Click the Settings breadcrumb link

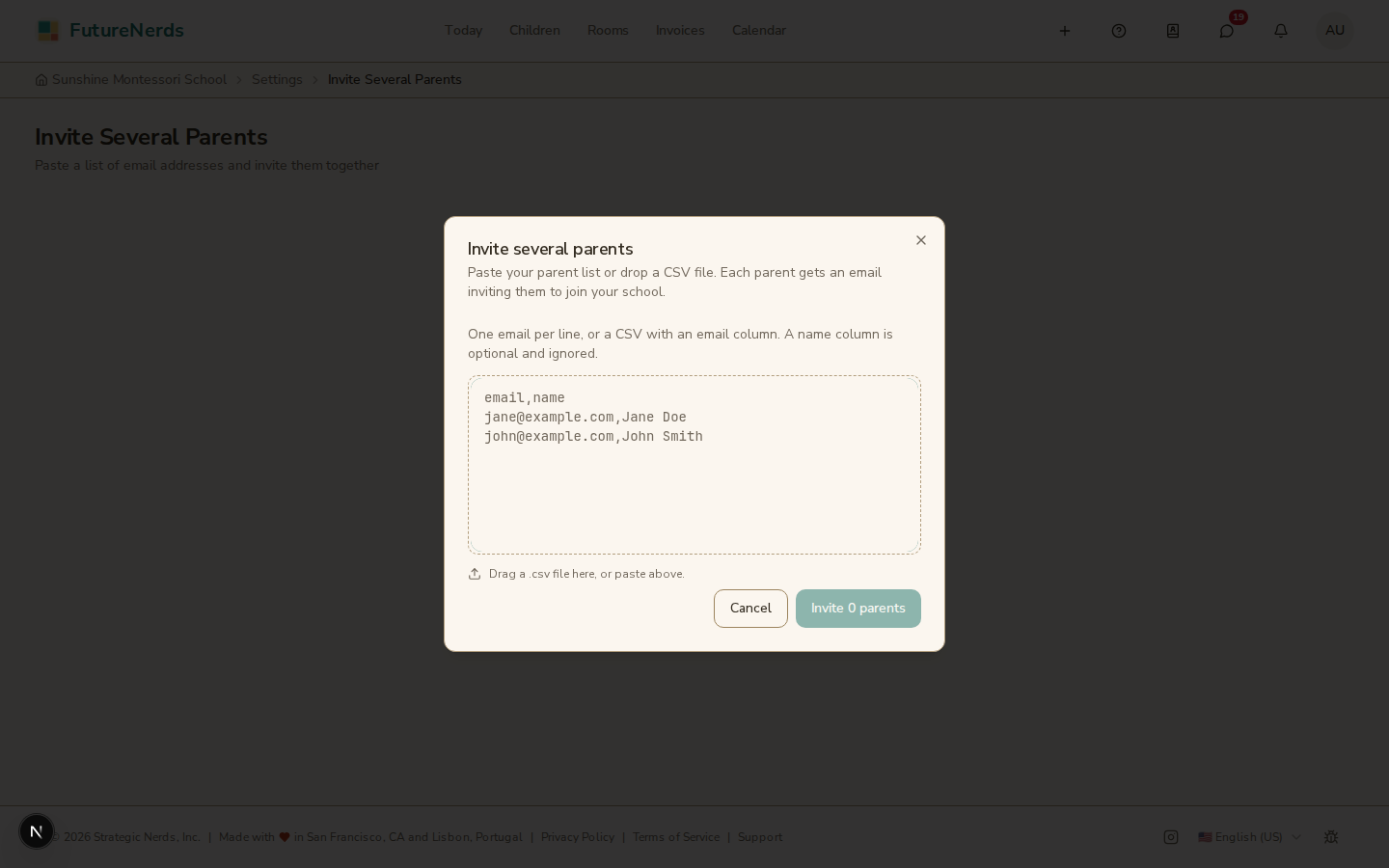coord(277,80)
